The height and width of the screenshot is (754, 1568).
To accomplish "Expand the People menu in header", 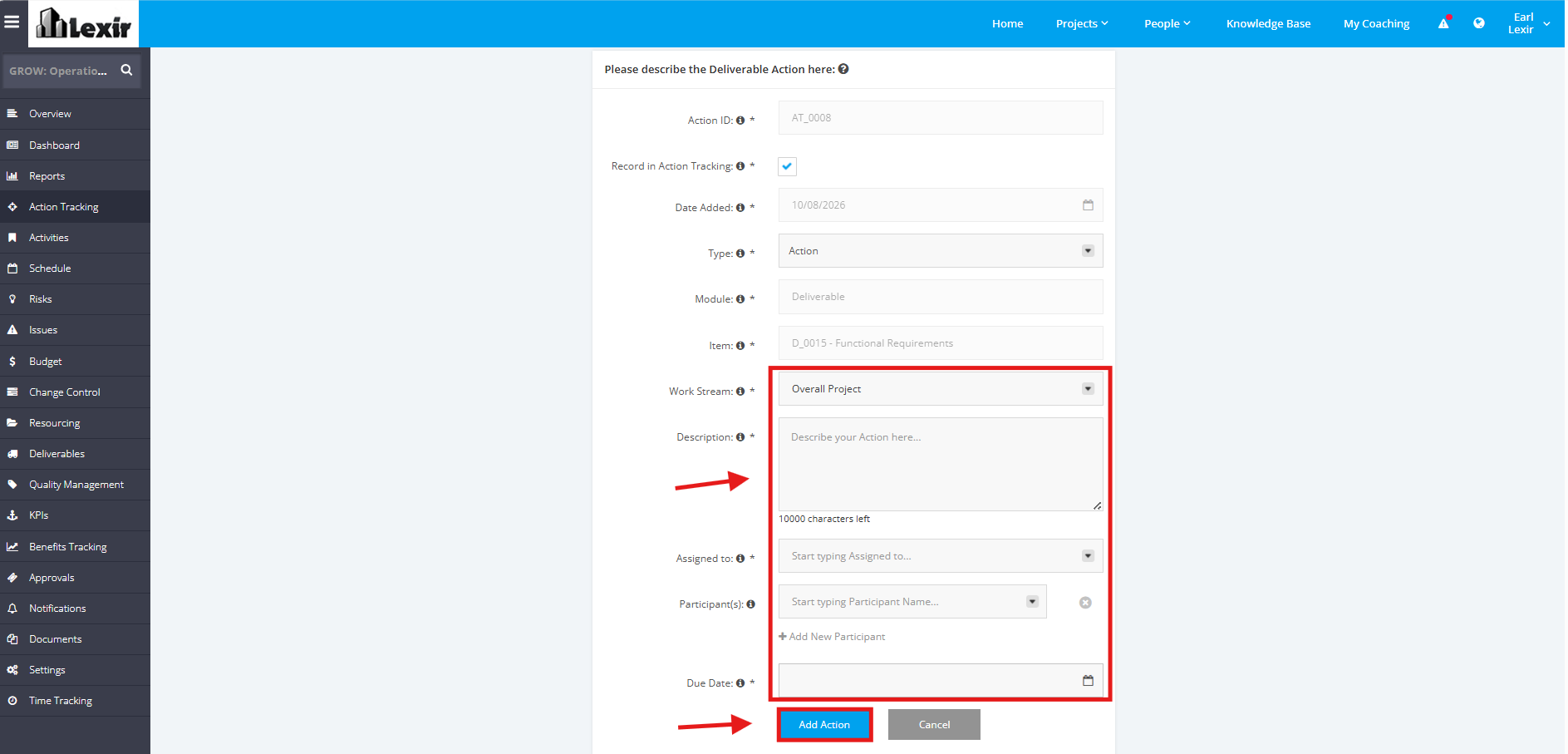I will click(1167, 23).
